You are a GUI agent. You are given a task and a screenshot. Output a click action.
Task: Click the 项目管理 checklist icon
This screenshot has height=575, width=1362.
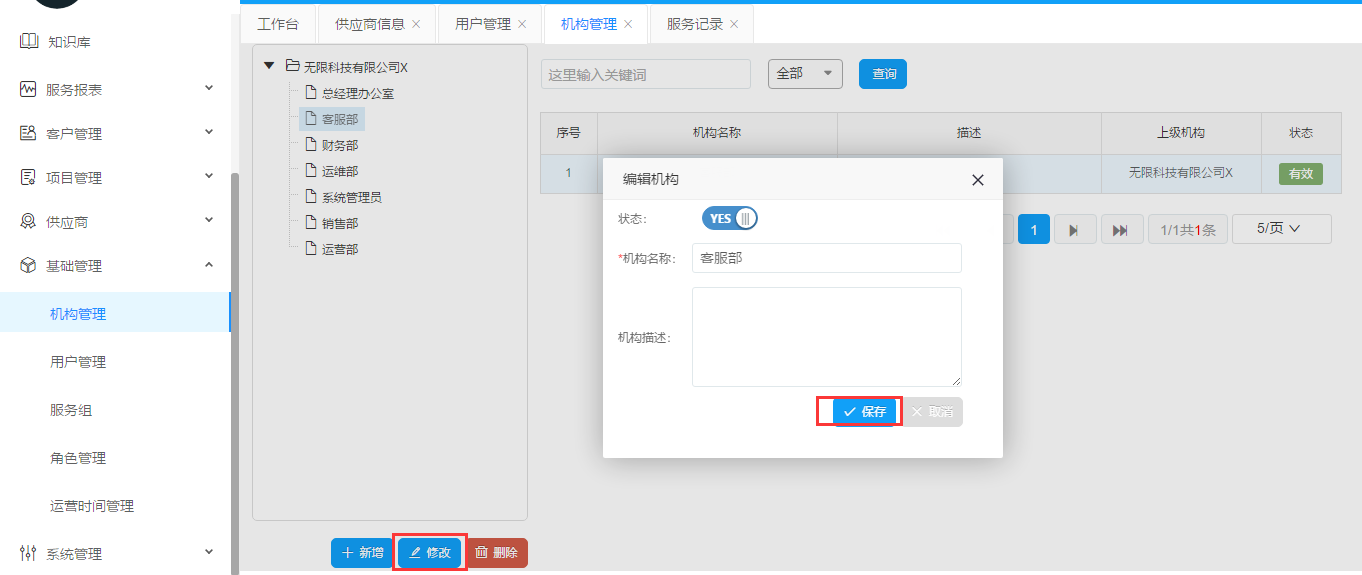pyautogui.click(x=28, y=177)
